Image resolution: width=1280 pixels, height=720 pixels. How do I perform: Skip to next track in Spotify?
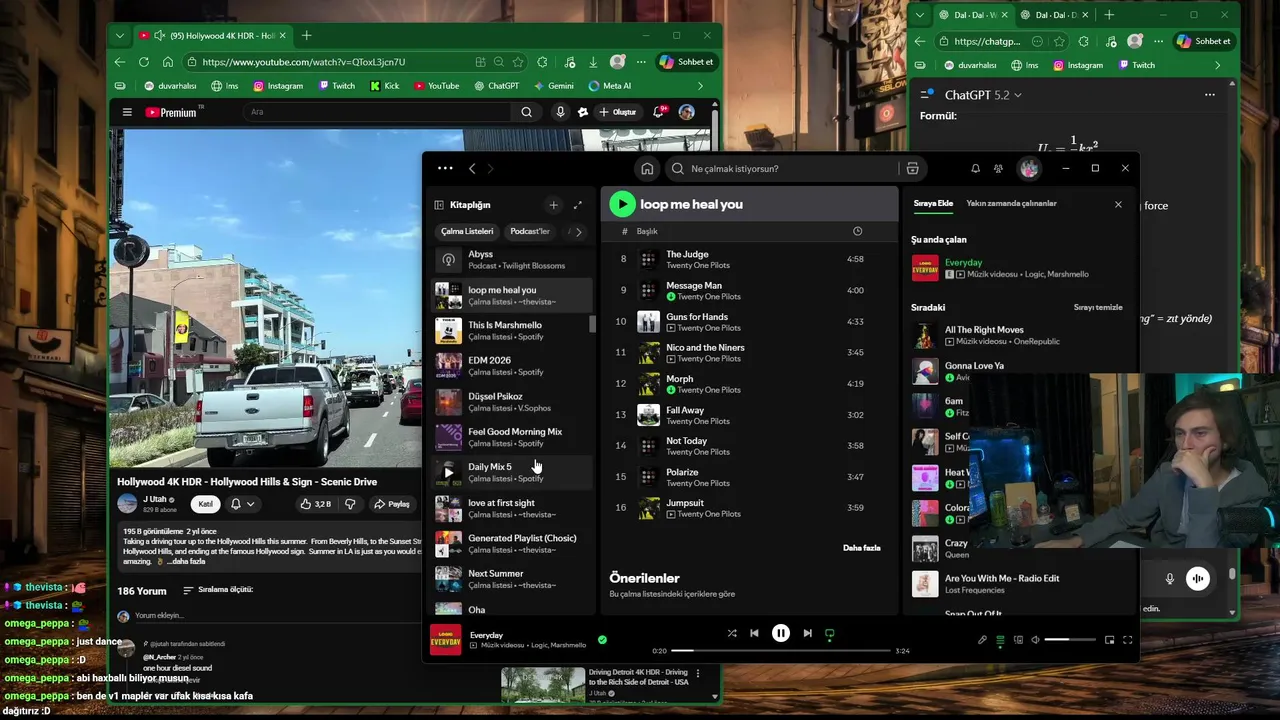(807, 633)
